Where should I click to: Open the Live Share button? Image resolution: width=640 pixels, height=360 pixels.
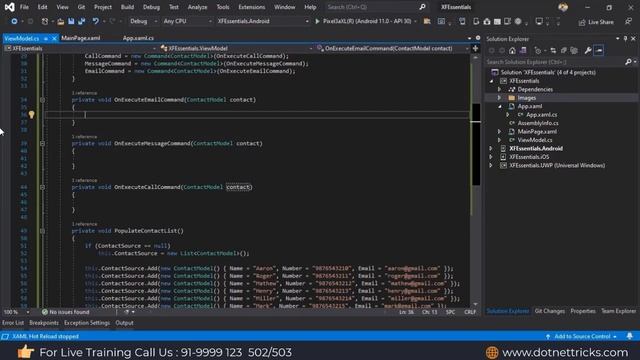pos(596,22)
